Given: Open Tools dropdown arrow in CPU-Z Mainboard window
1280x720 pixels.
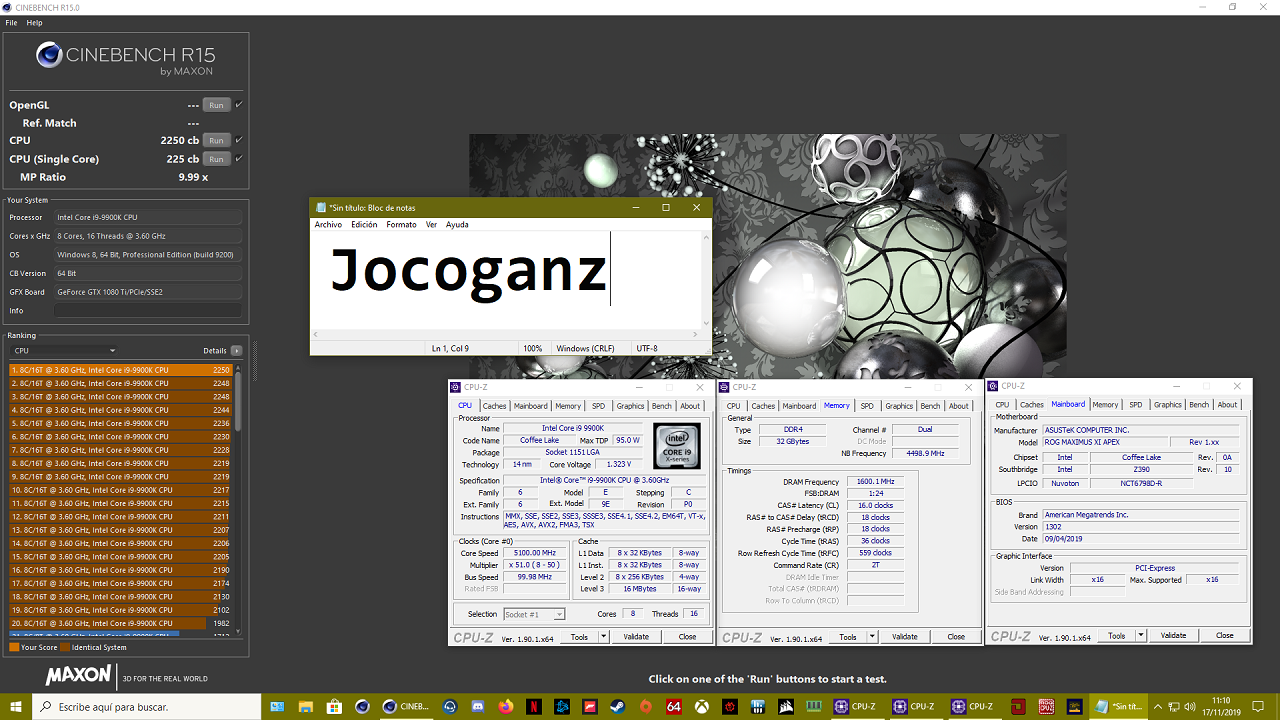Looking at the screenshot, I should [x=1141, y=636].
